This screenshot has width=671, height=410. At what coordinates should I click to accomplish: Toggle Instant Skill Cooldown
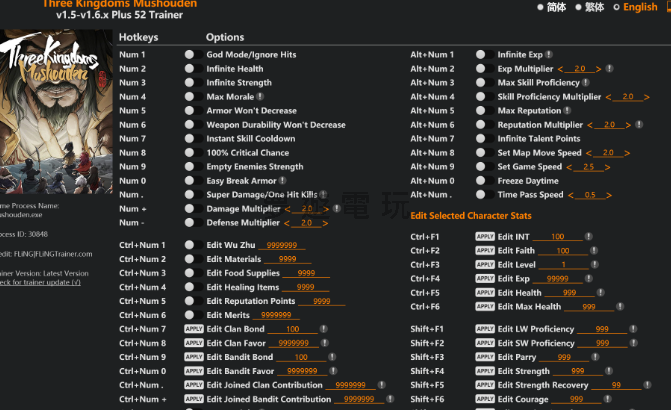pyautogui.click(x=193, y=139)
